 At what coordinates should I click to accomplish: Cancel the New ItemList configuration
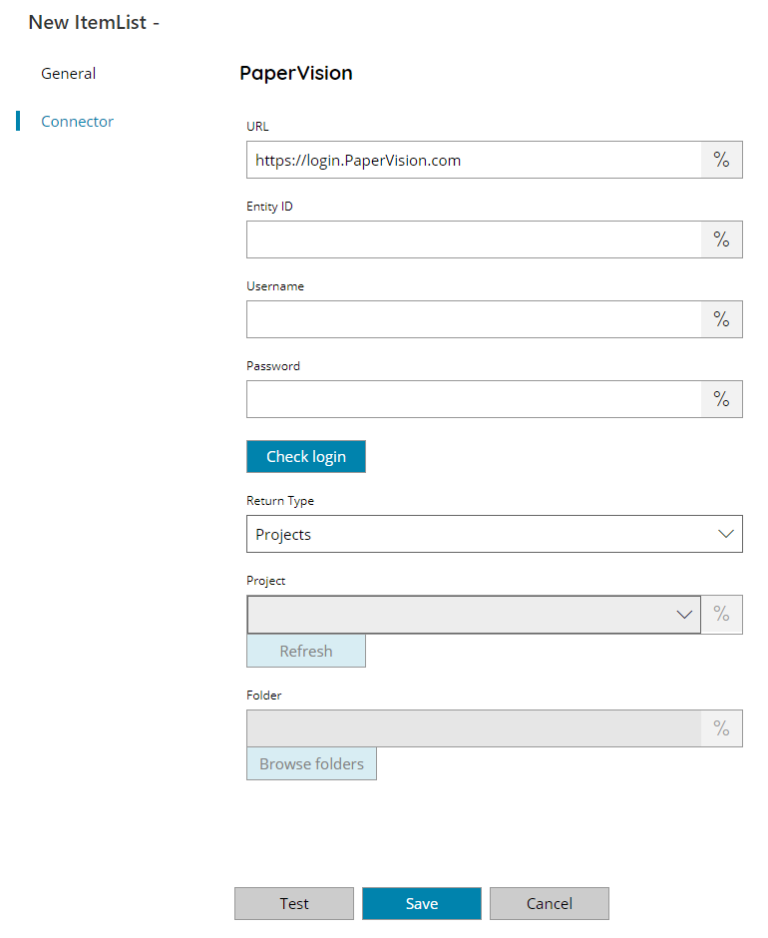[549, 903]
